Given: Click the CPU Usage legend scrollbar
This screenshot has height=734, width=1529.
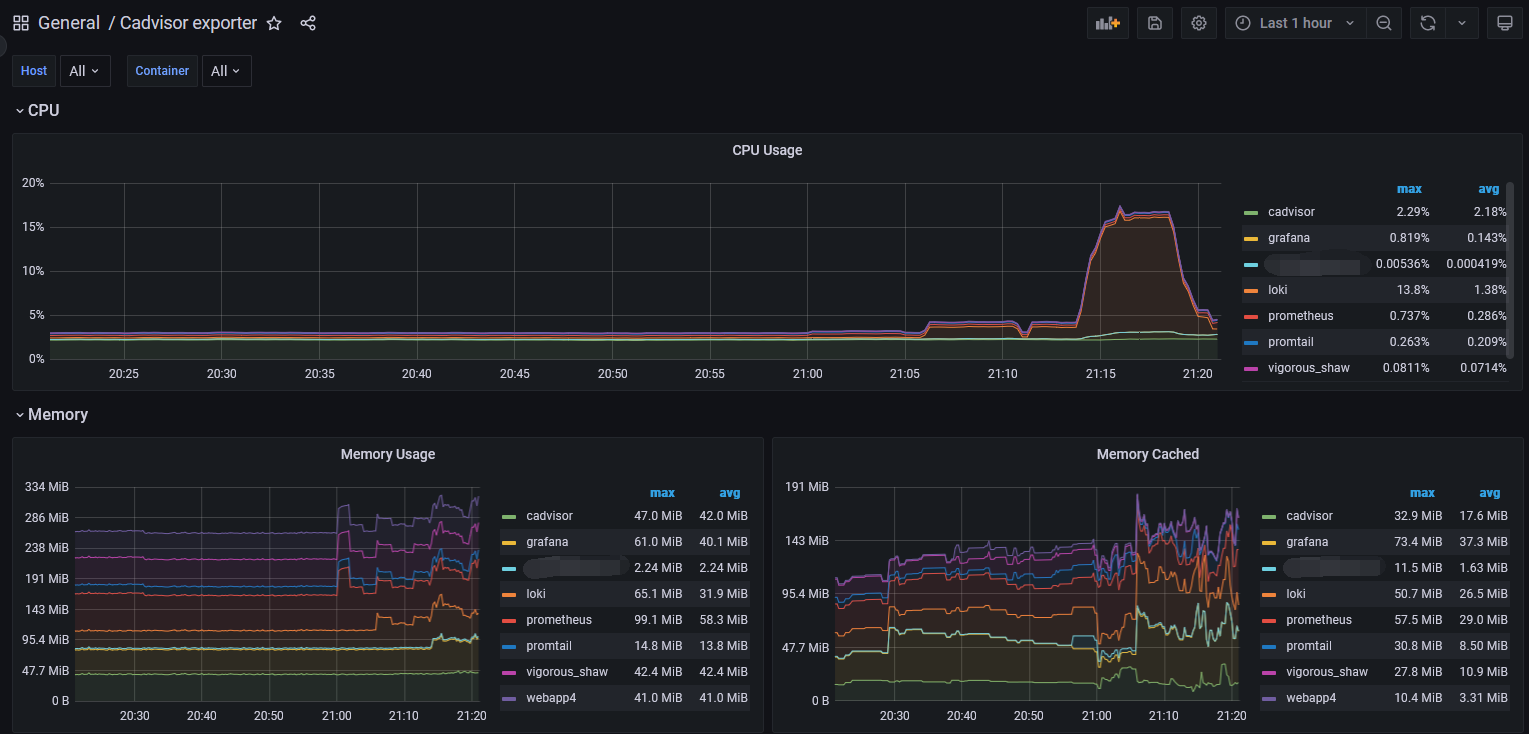Looking at the screenshot, I should pyautogui.click(x=1510, y=270).
